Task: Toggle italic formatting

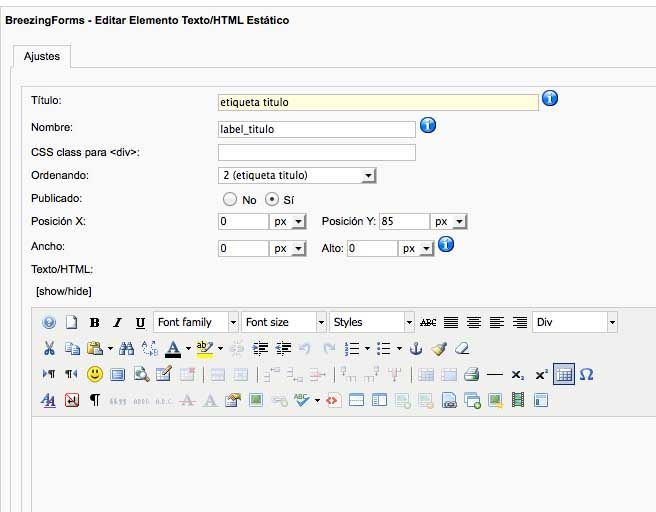Action: pyautogui.click(x=118, y=323)
